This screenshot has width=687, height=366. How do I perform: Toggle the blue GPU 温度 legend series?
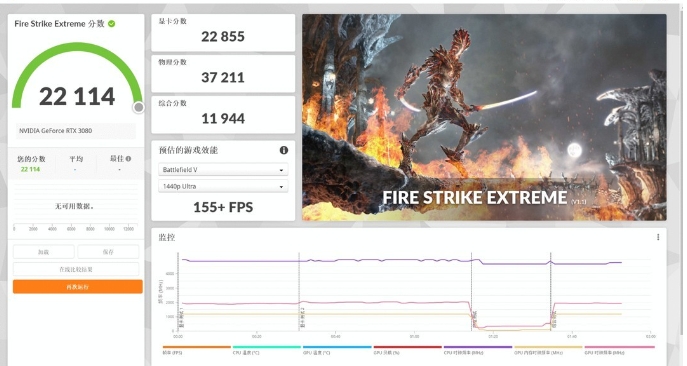pyautogui.click(x=337, y=350)
